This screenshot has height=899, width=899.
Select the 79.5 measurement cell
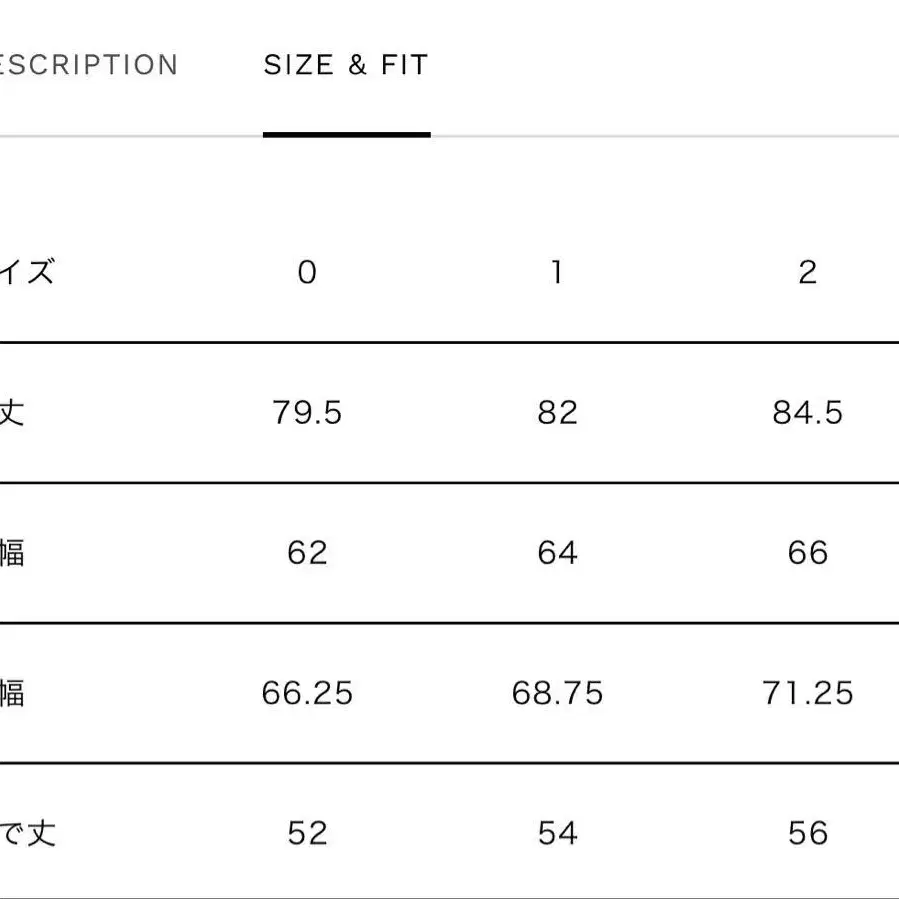tap(307, 413)
